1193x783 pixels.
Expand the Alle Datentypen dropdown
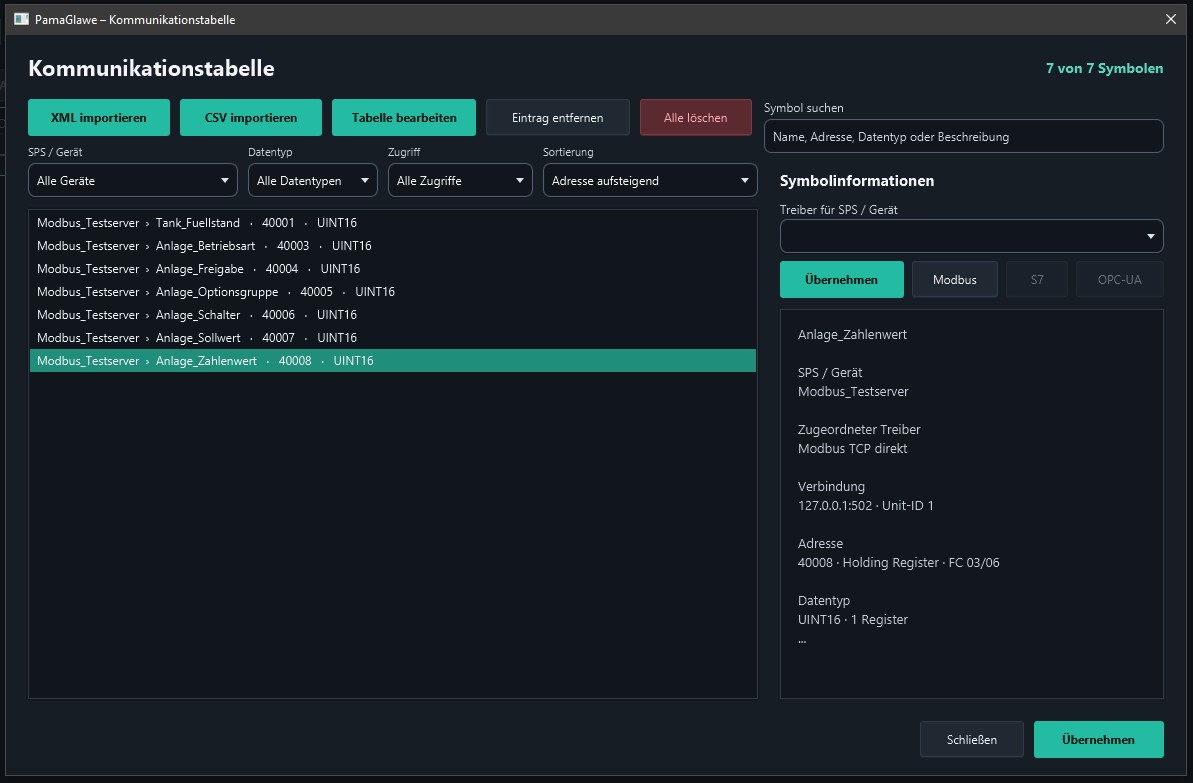(x=313, y=181)
